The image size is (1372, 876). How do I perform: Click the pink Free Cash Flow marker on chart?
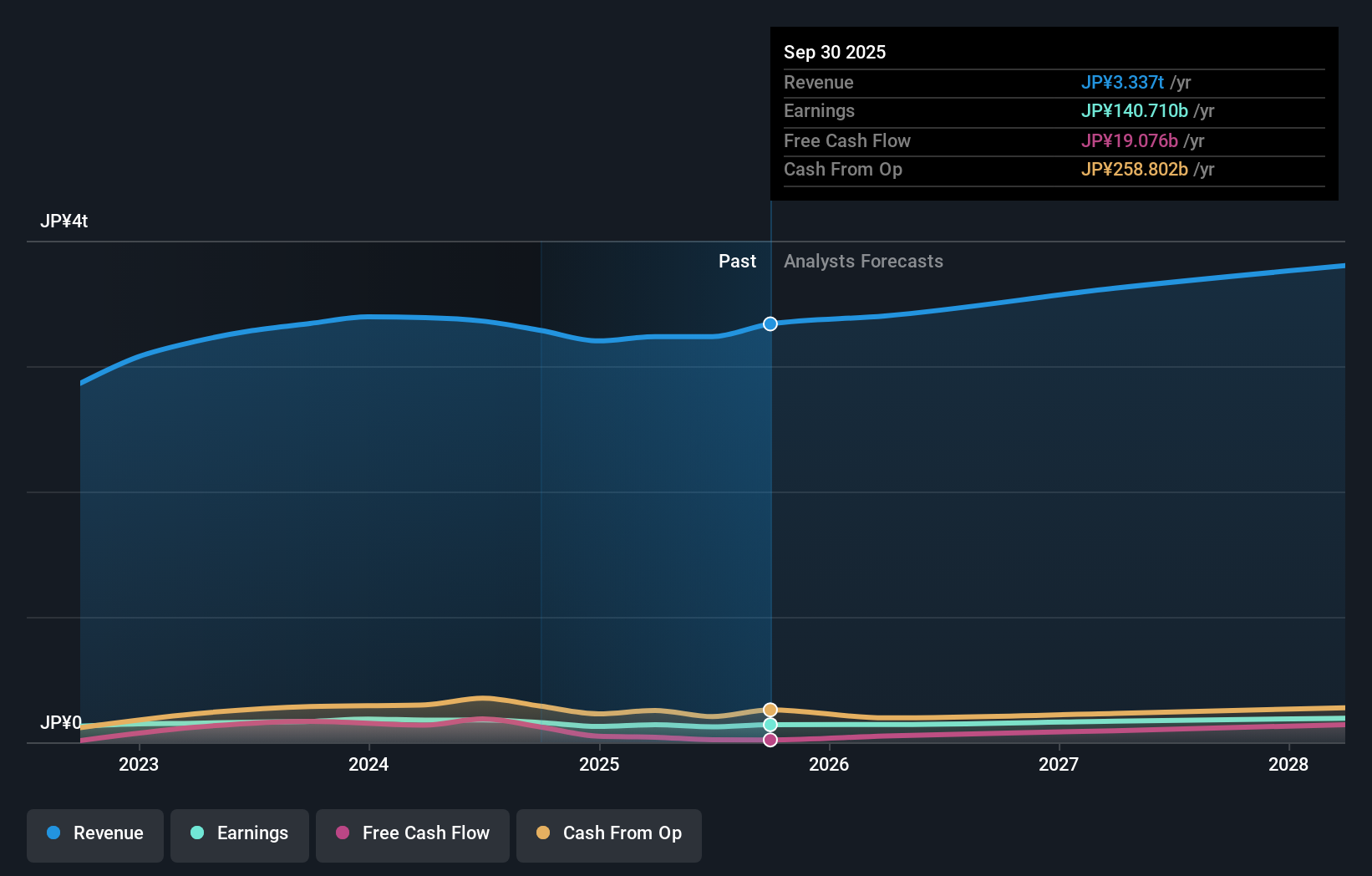coord(770,741)
